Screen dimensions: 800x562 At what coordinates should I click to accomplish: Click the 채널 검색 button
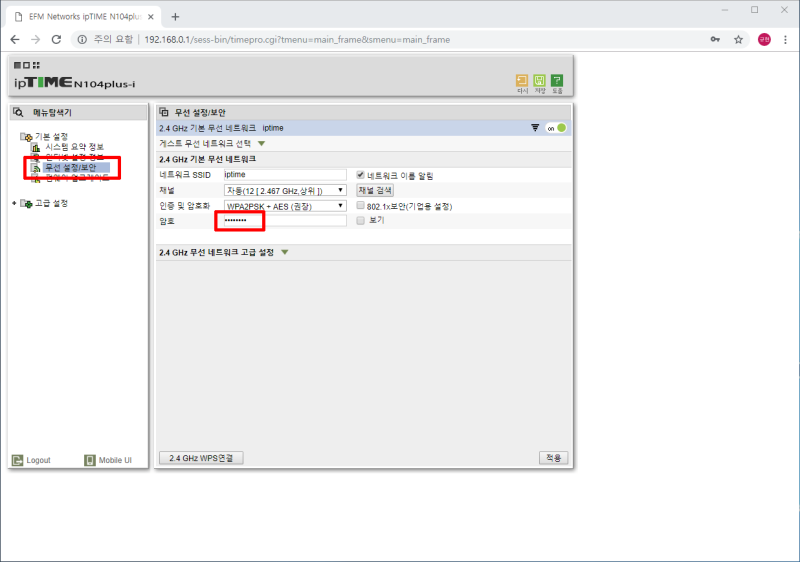[375, 190]
